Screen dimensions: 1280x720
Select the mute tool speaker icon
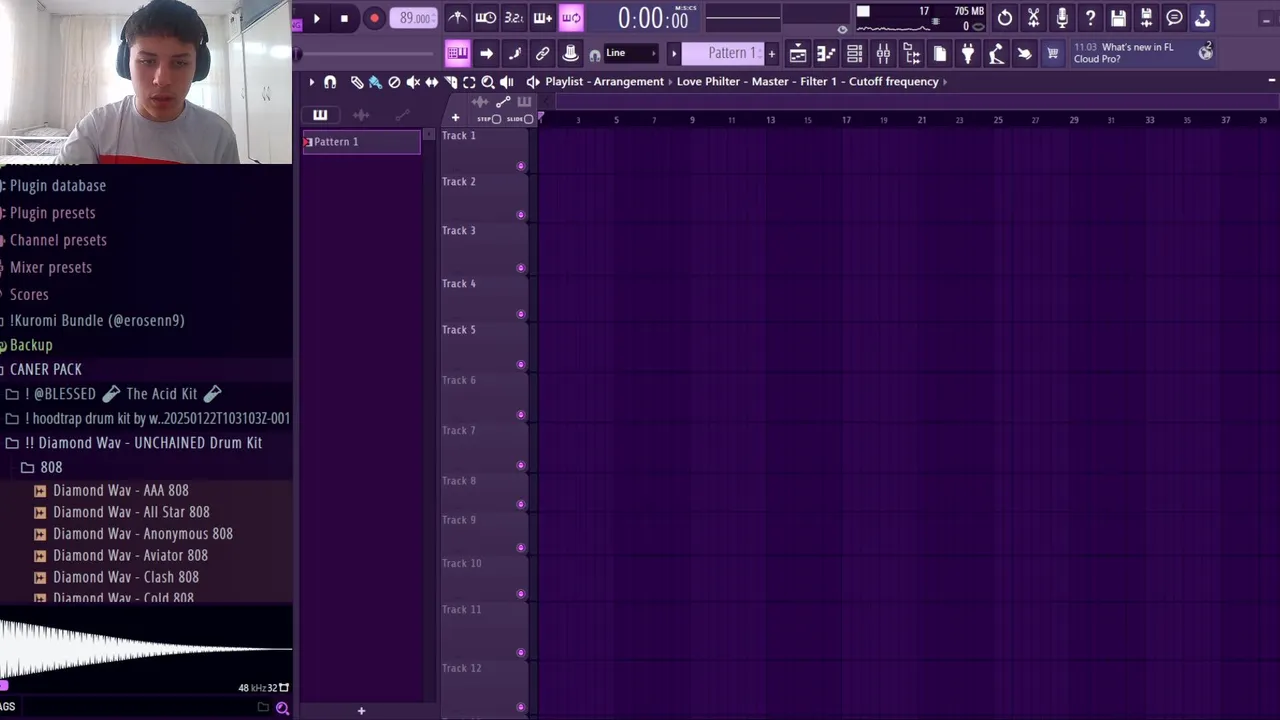(413, 82)
